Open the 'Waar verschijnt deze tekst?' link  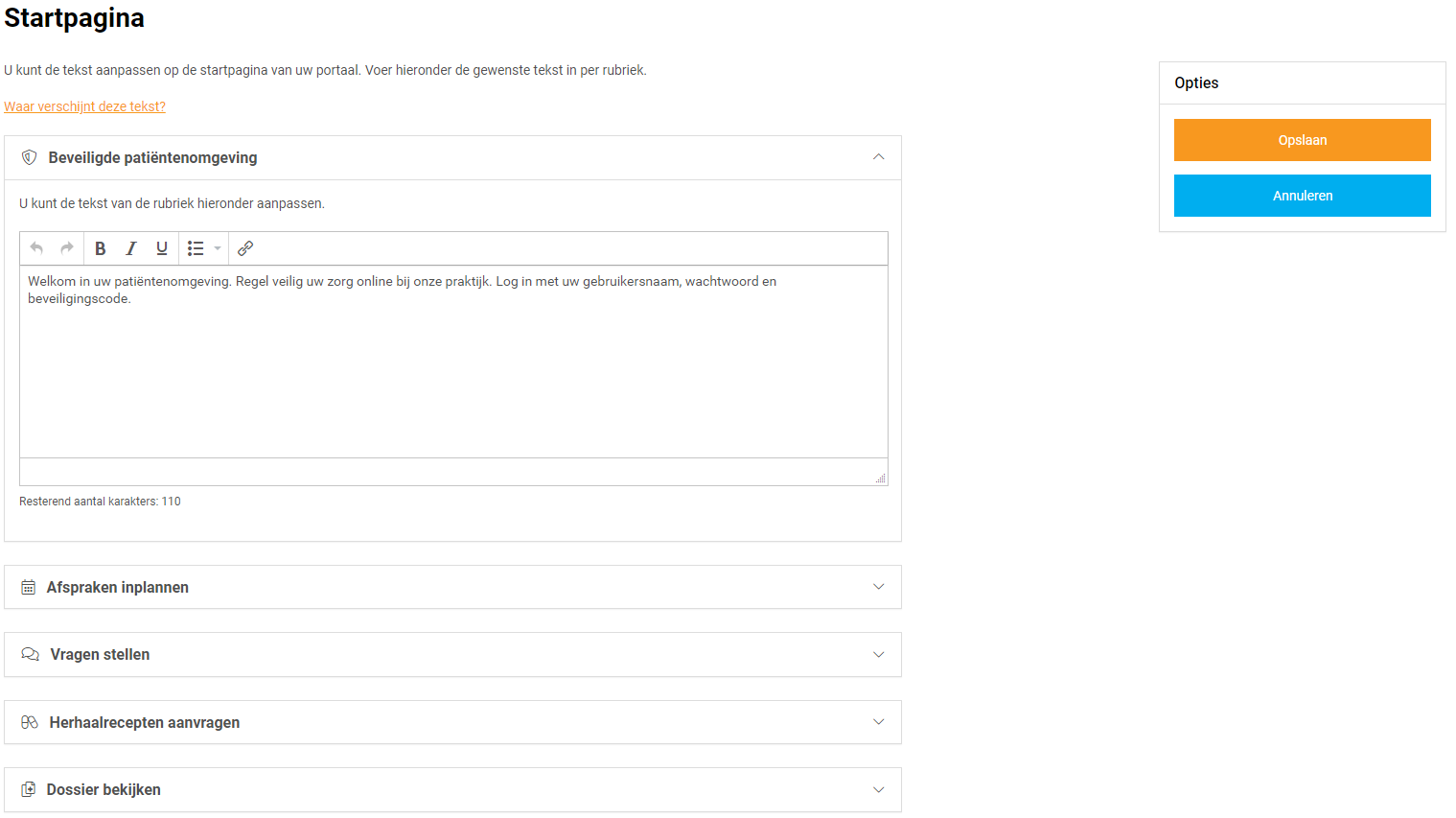pos(84,106)
